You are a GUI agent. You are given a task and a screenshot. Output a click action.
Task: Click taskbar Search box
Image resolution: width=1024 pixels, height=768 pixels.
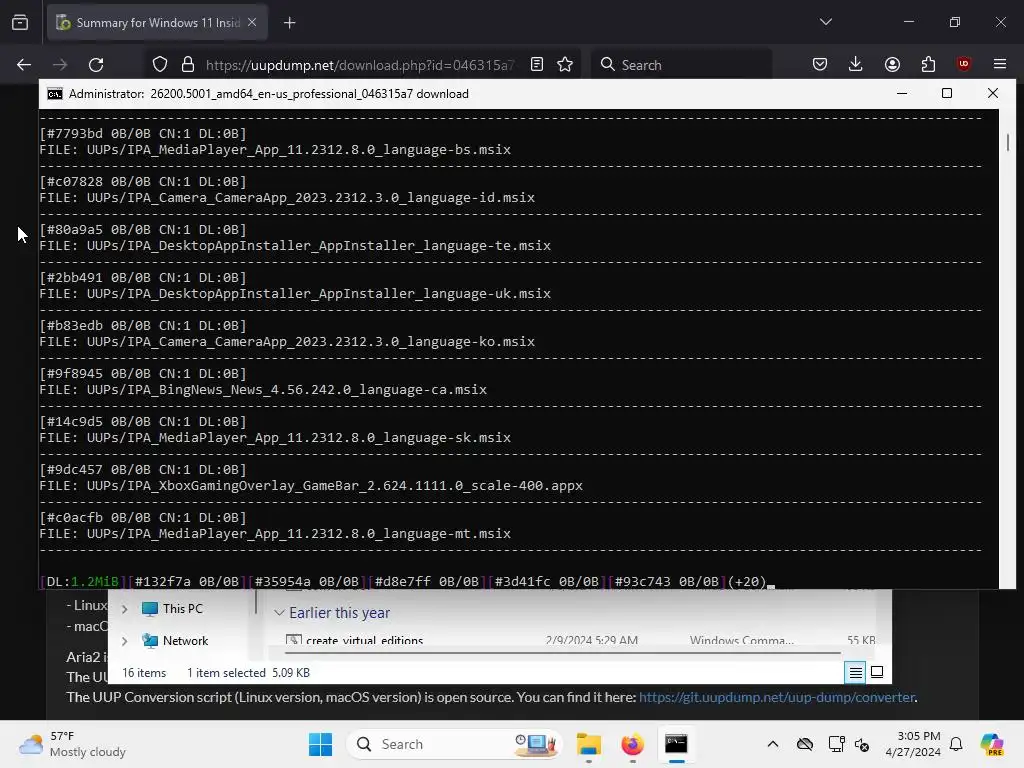[455, 744]
